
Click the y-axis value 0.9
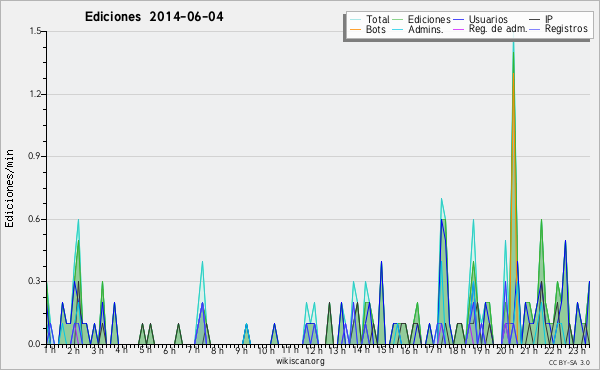click(x=35, y=156)
